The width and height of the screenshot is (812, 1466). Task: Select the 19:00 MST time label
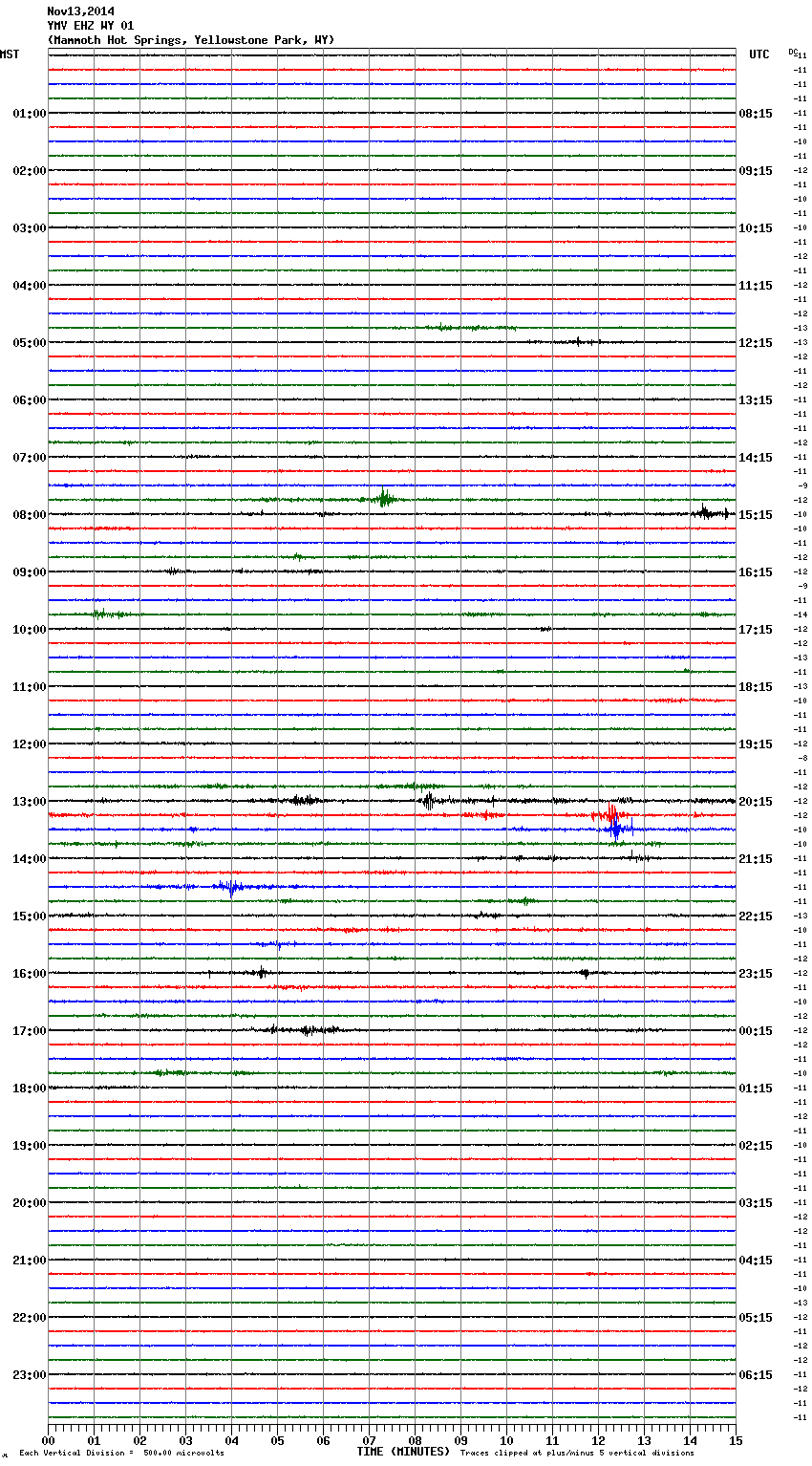(x=30, y=1146)
